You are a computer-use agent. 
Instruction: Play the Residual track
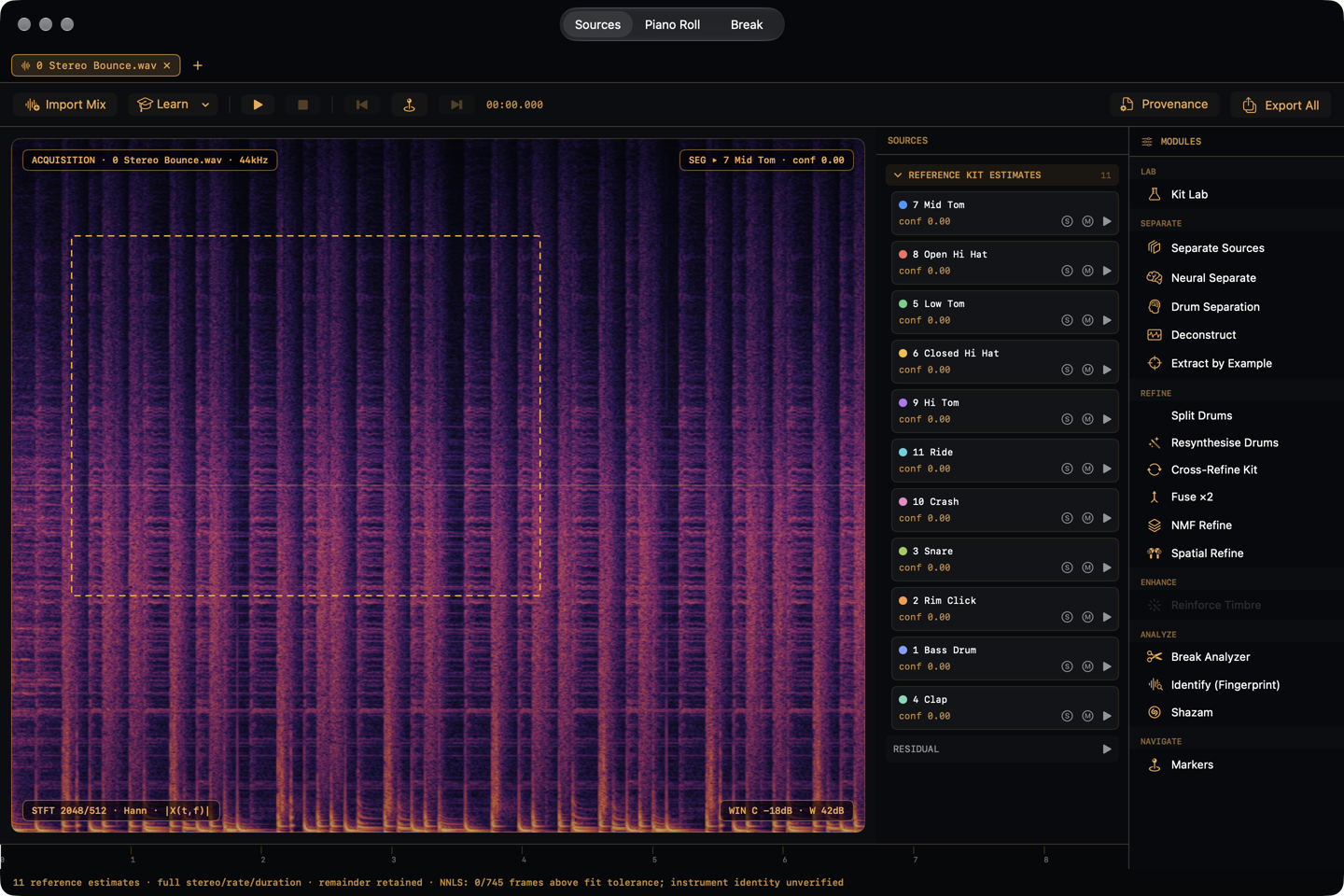1107,749
